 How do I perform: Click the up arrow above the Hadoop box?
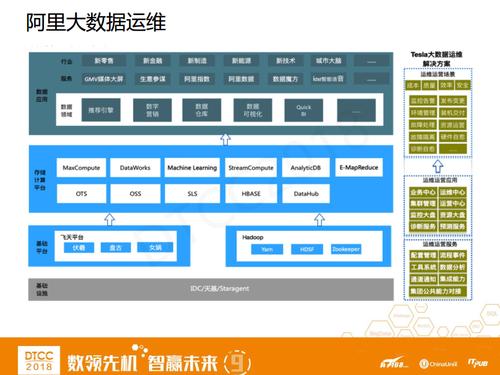coord(319,219)
